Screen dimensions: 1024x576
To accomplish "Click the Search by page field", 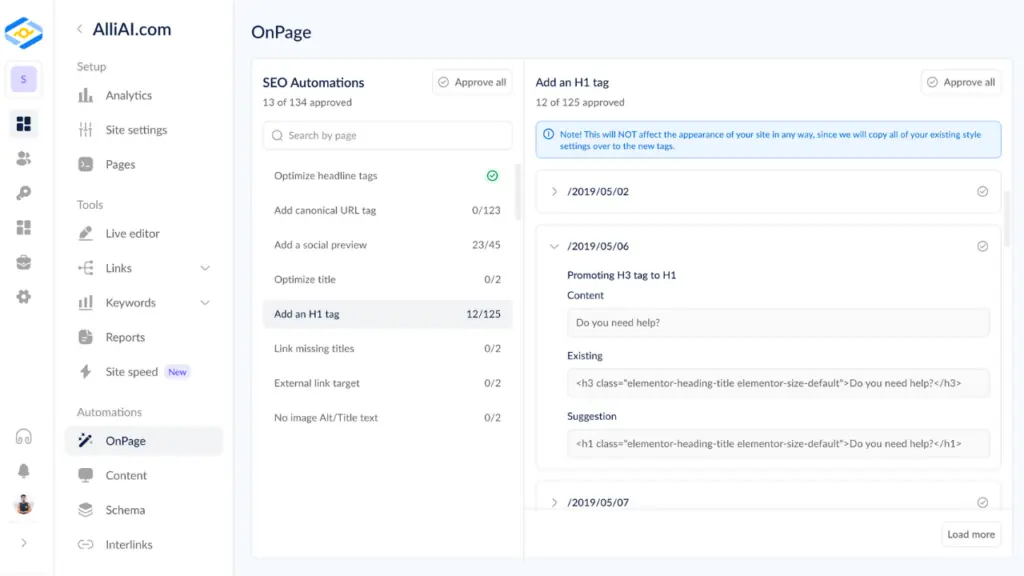I will tap(387, 135).
